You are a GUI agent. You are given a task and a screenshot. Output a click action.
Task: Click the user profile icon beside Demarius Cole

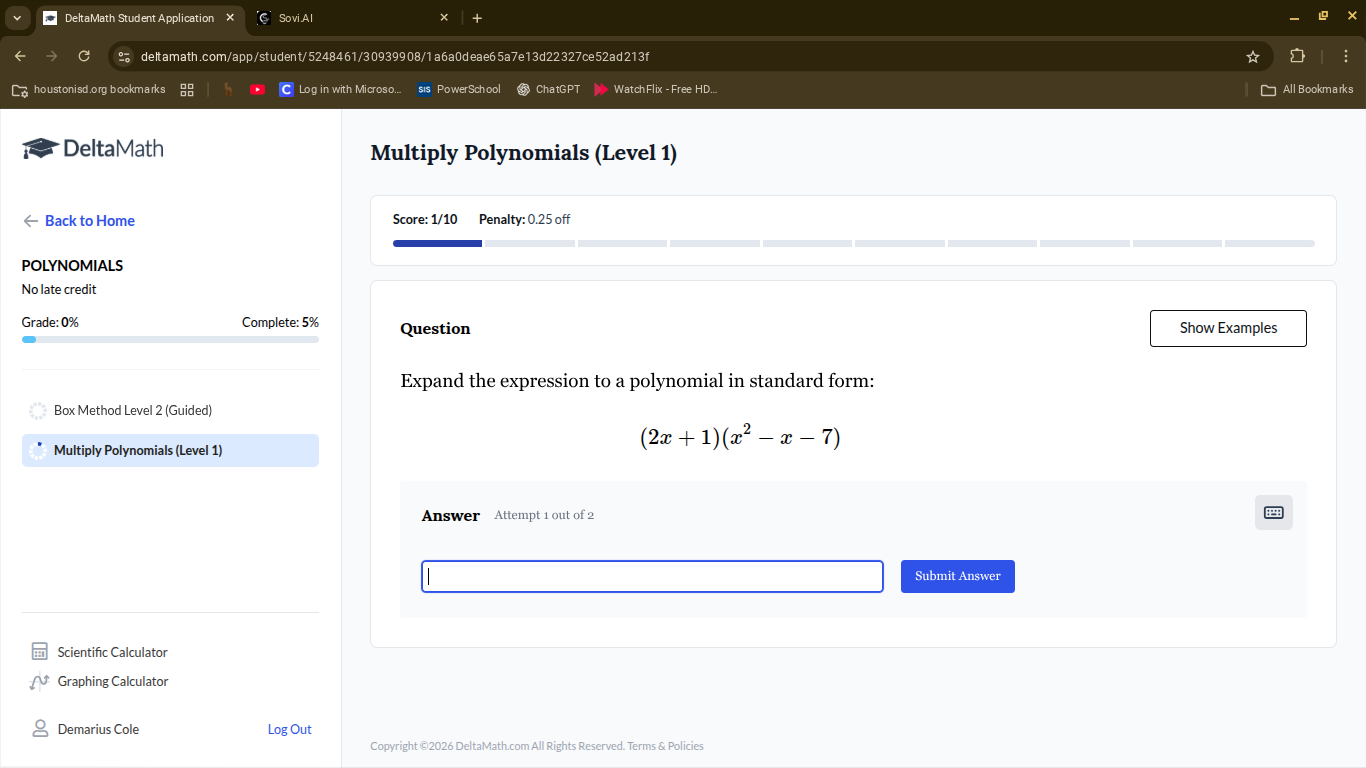[40, 729]
